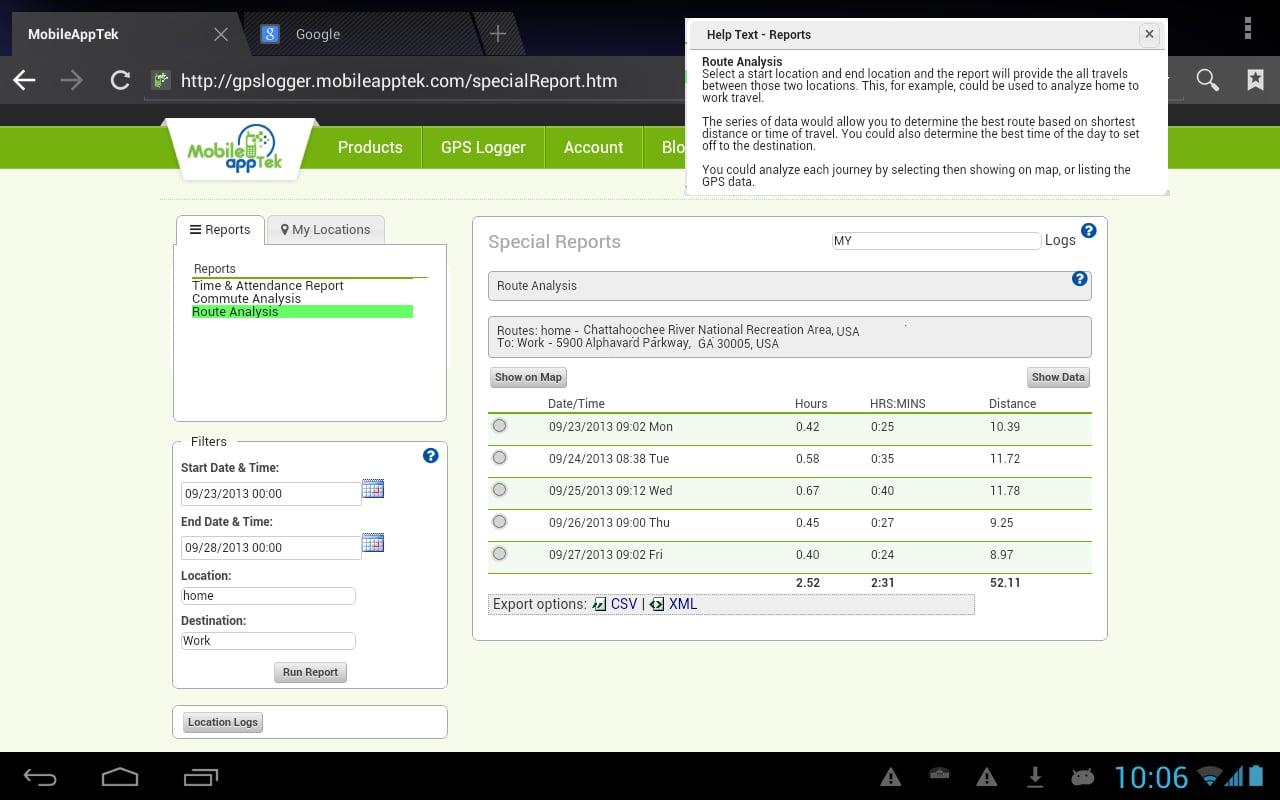Viewport: 1280px width, 800px height.
Task: Open the Products menu
Action: 370,147
